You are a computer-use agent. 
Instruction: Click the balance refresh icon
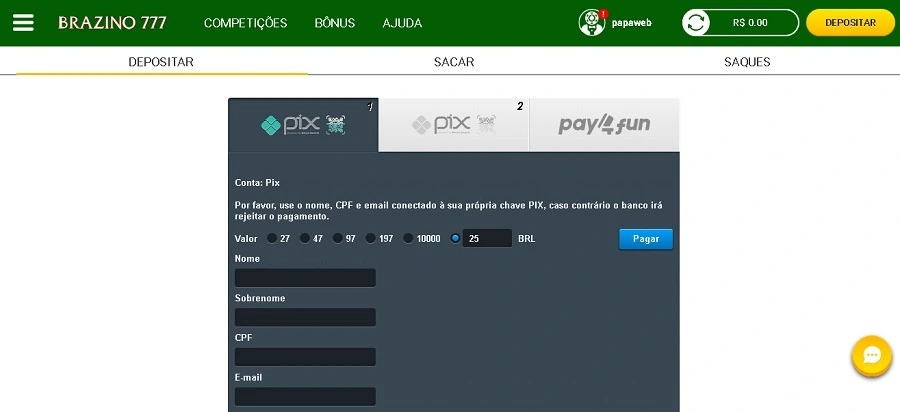pyautogui.click(x=697, y=22)
